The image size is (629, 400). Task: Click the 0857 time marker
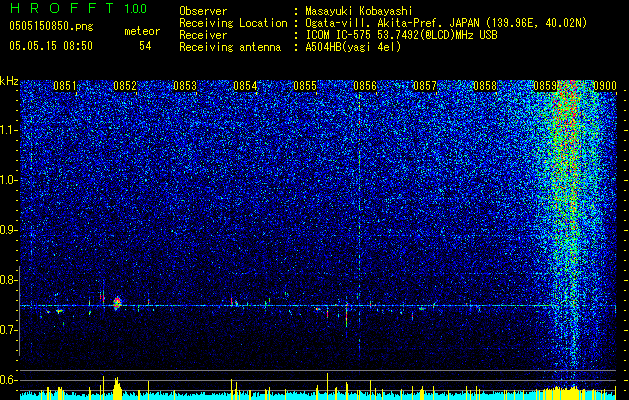[x=425, y=86]
